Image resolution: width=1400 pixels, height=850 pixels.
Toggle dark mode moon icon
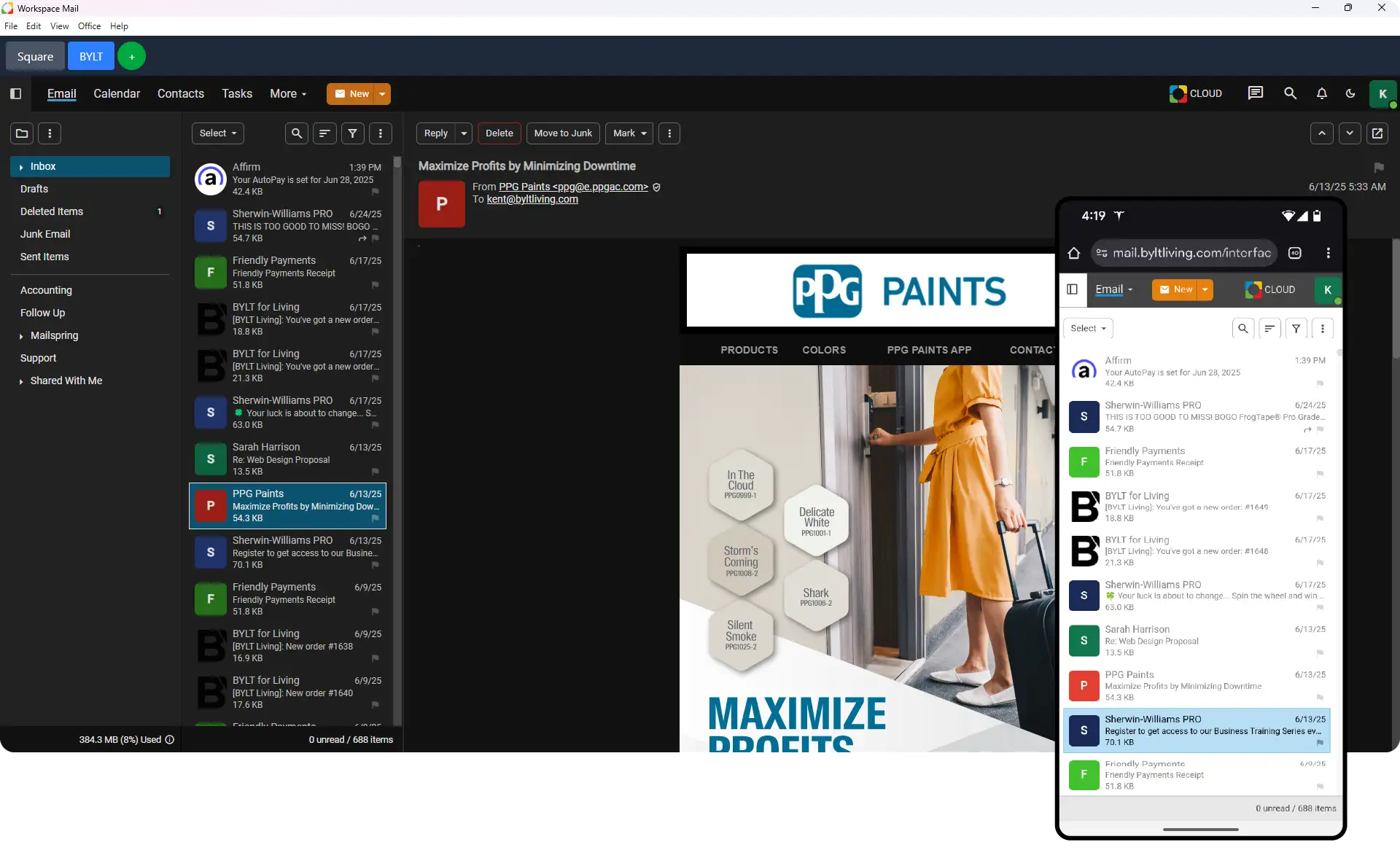(x=1350, y=93)
